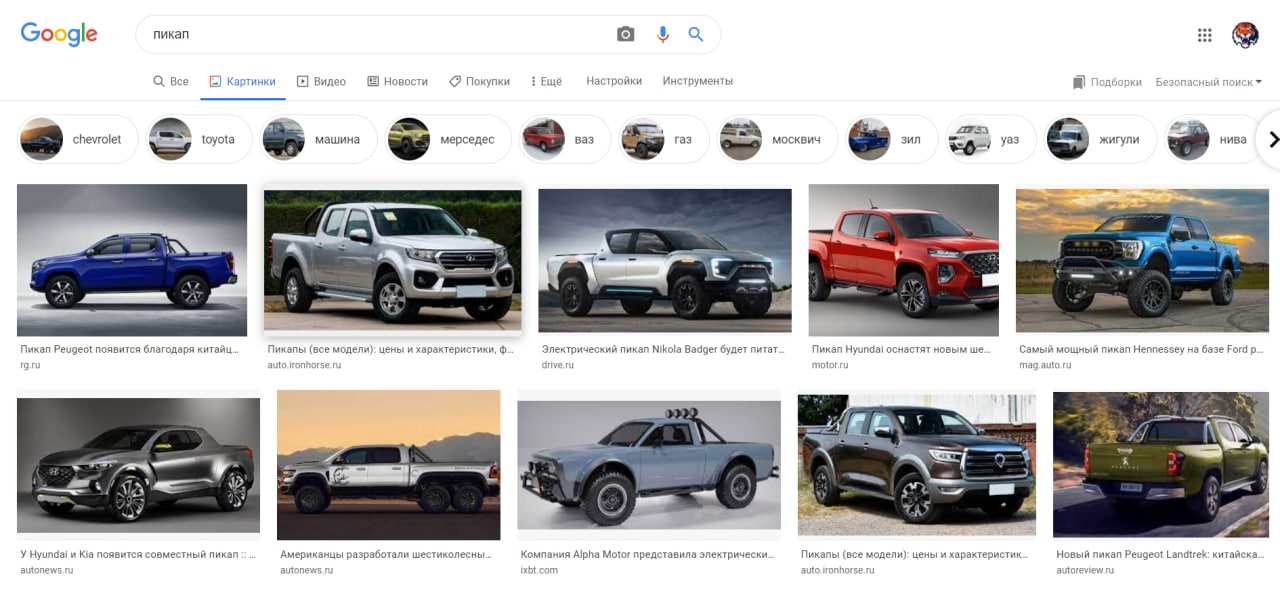Expand the 'Безопасный поиск' dropdown

(1208, 82)
